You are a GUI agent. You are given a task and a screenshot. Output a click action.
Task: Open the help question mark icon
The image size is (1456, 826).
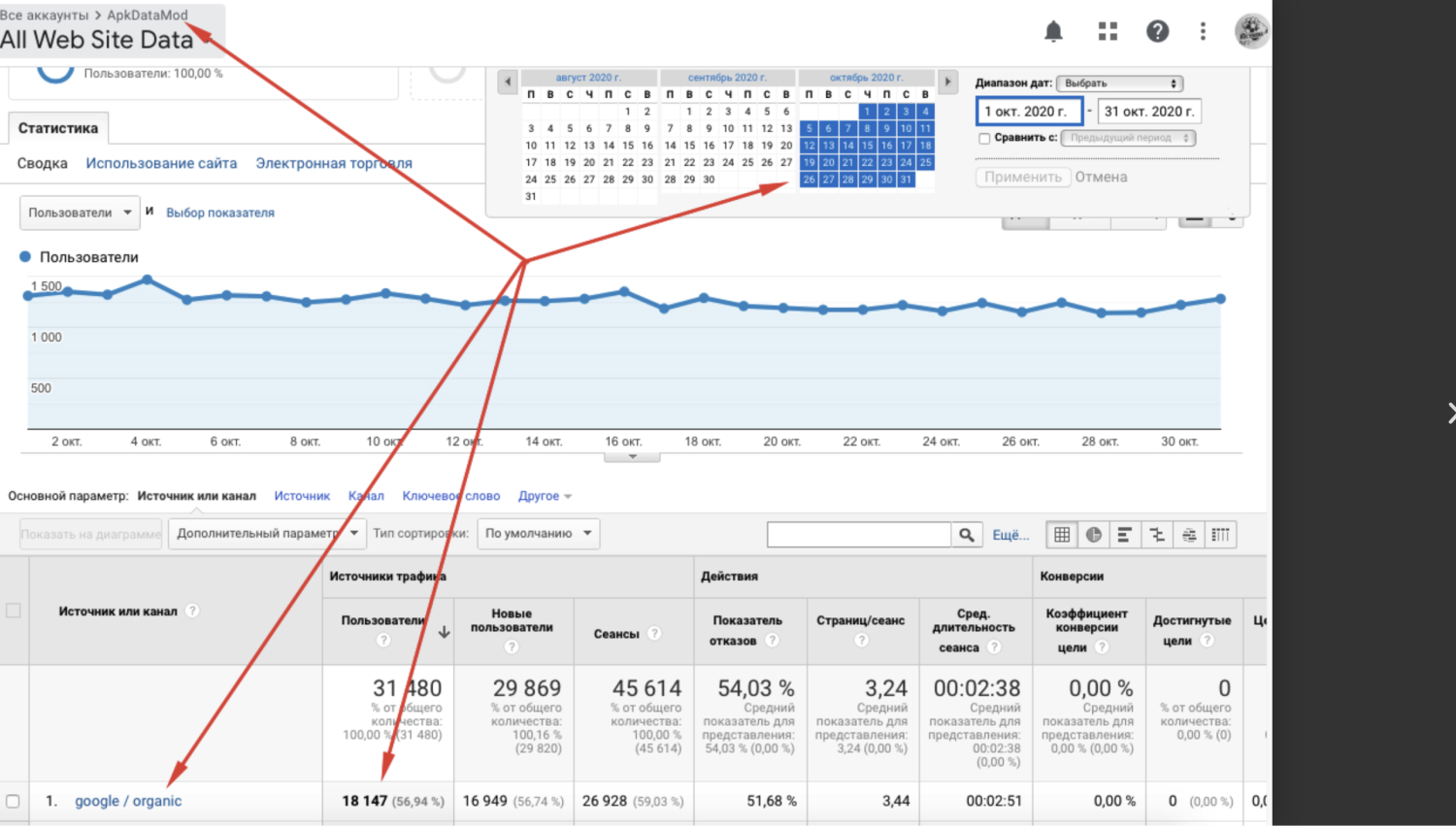[1157, 31]
